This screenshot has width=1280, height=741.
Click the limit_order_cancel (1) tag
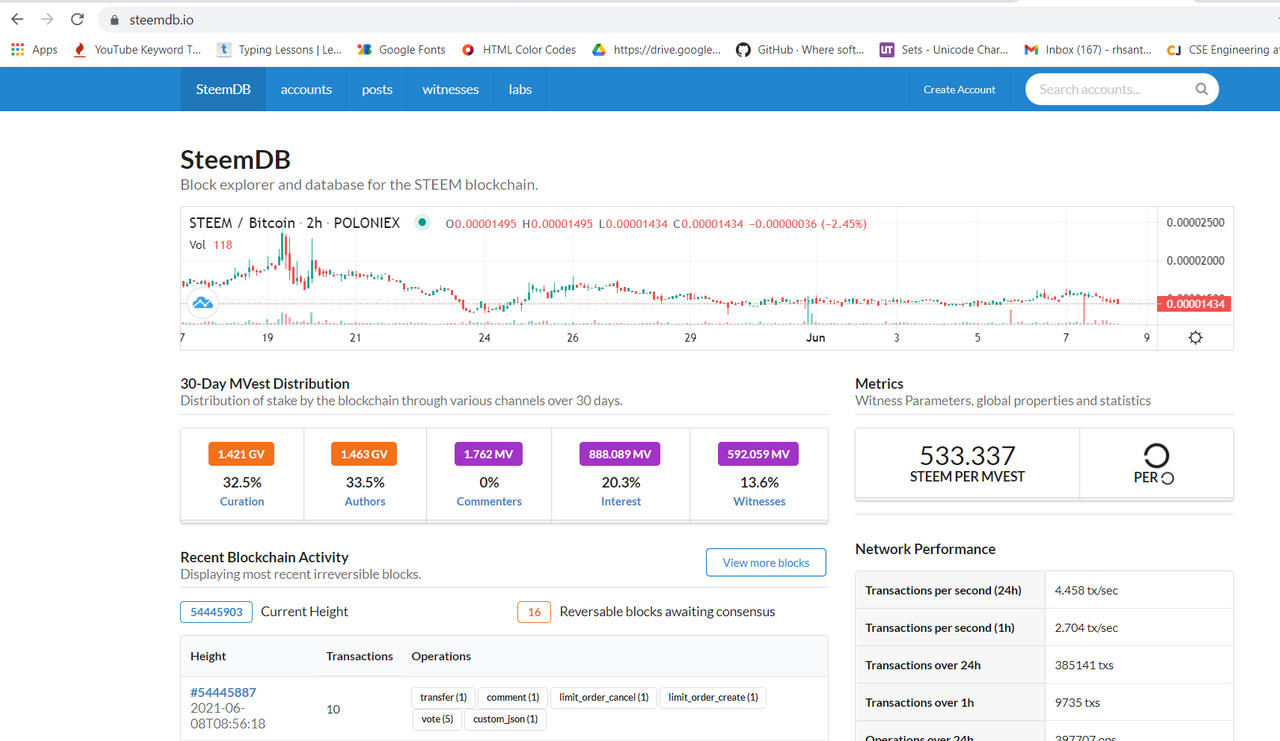pos(604,697)
